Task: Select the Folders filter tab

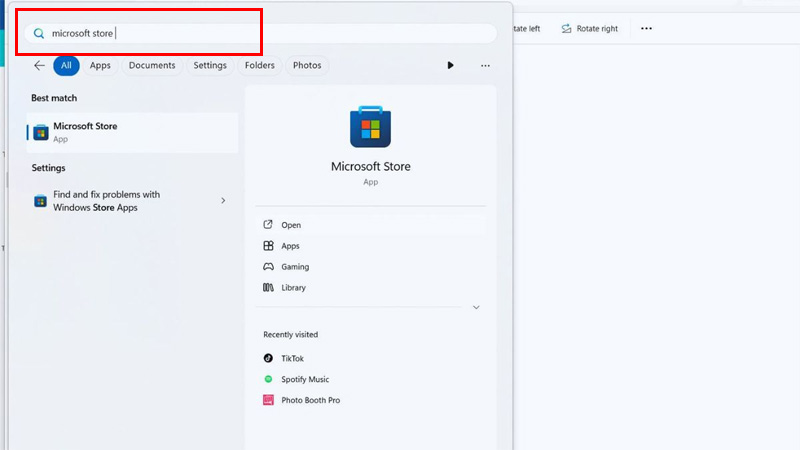Action: (x=260, y=65)
